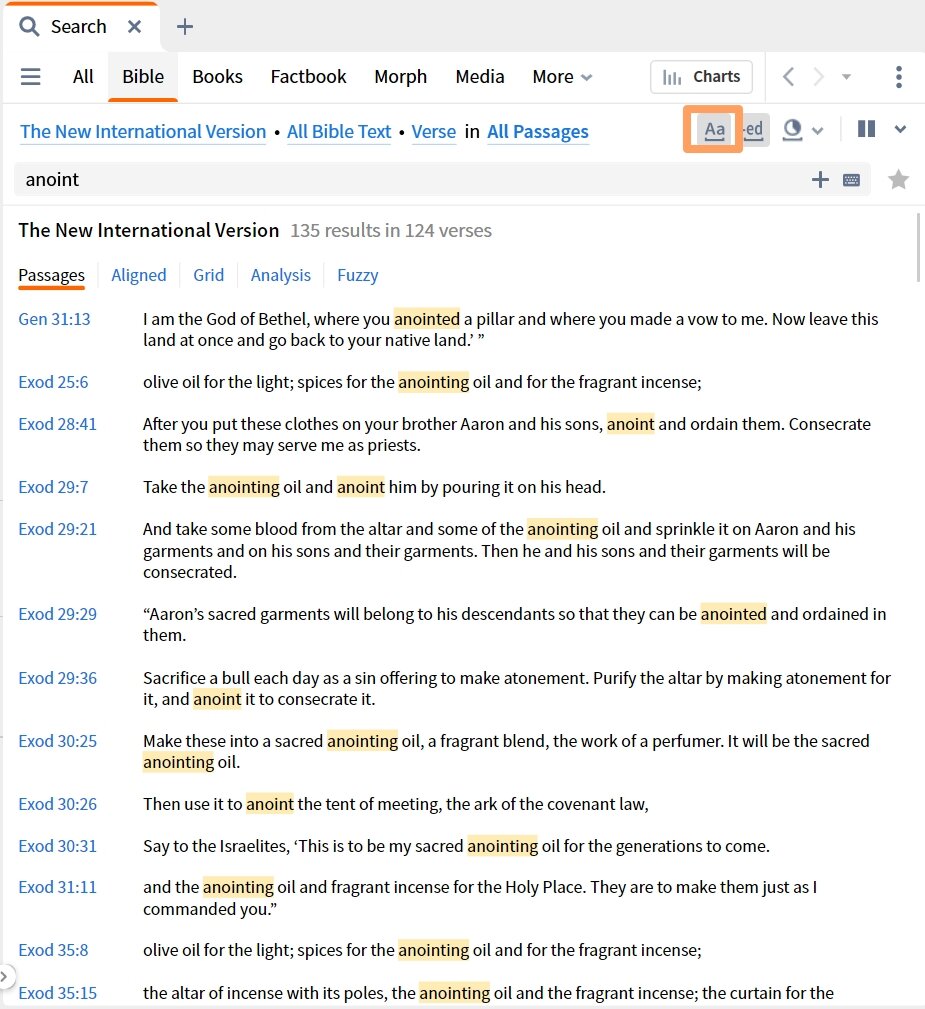Open the Charts view
The width and height of the screenshot is (925, 1009).
(701, 77)
